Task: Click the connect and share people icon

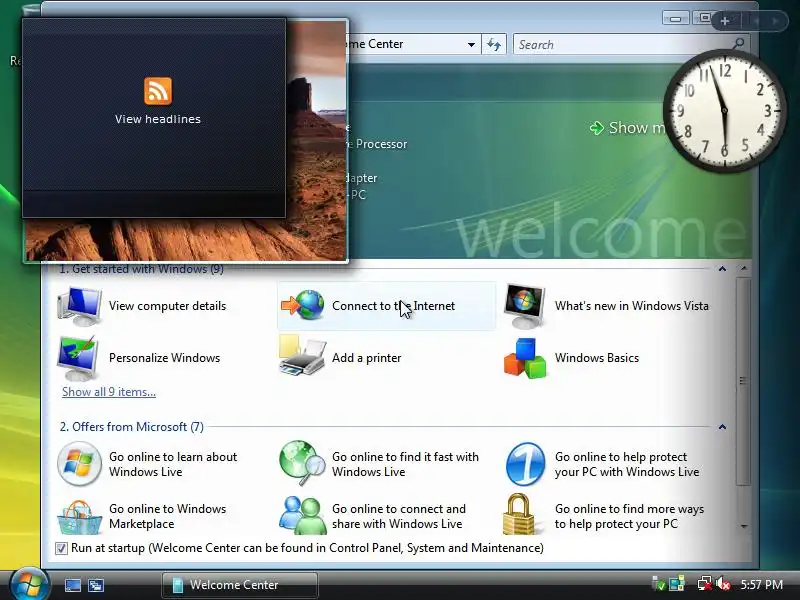Action: 303,515
